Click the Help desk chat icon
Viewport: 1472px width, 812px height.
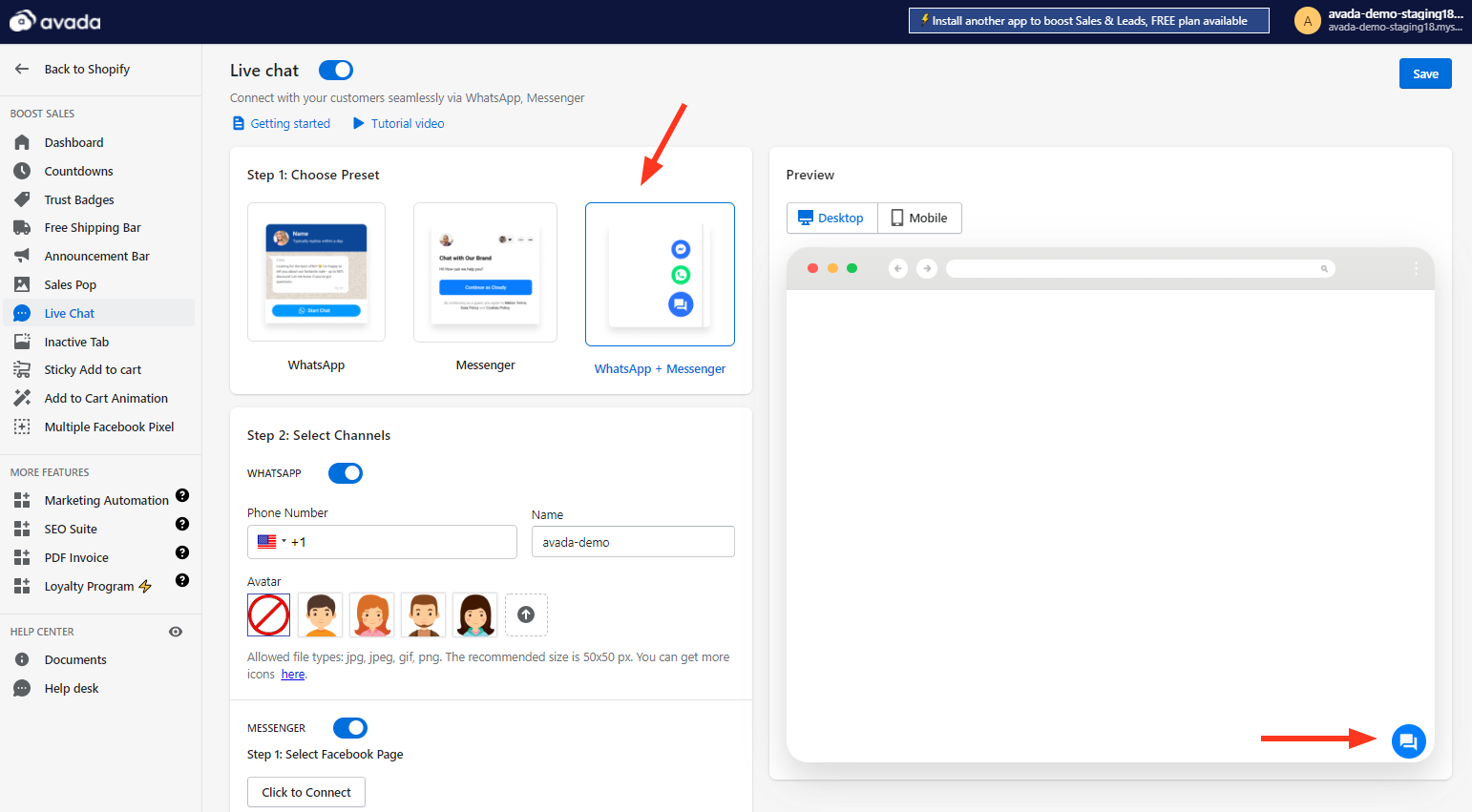click(22, 688)
